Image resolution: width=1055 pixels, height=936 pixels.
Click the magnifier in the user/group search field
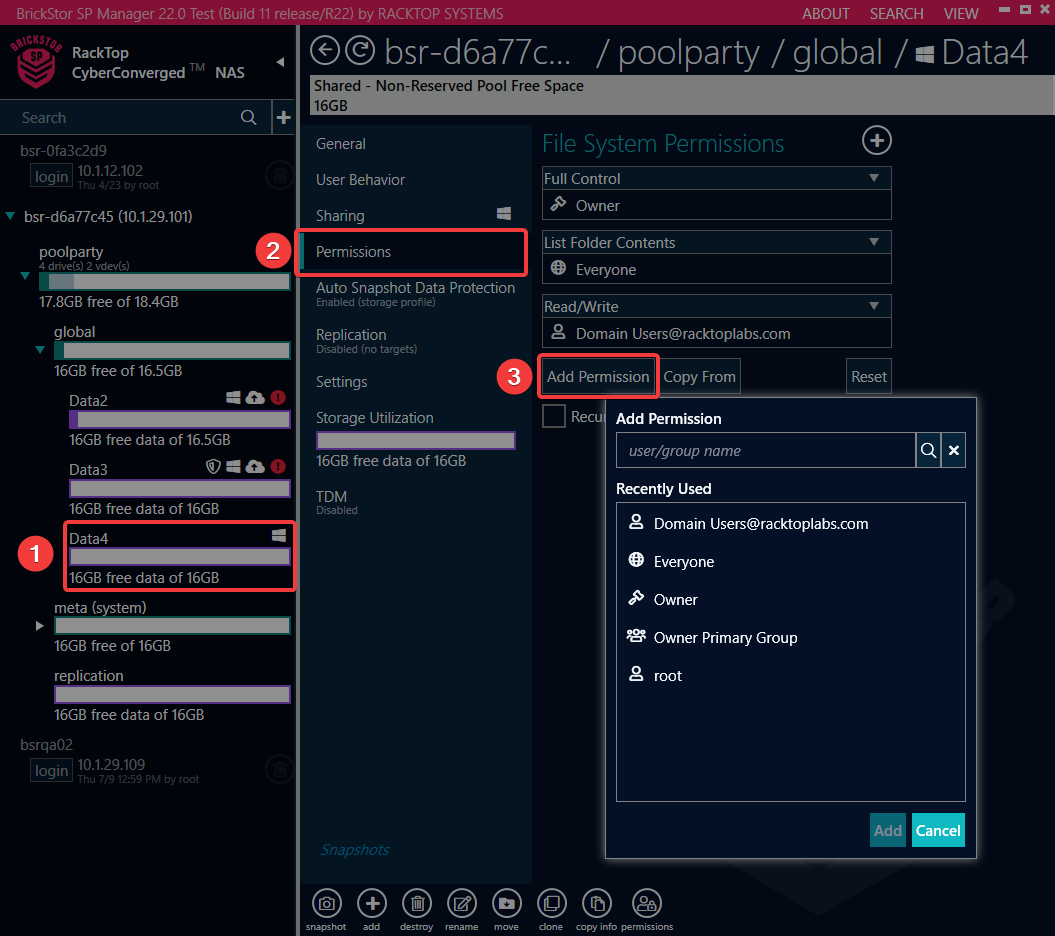(x=927, y=450)
